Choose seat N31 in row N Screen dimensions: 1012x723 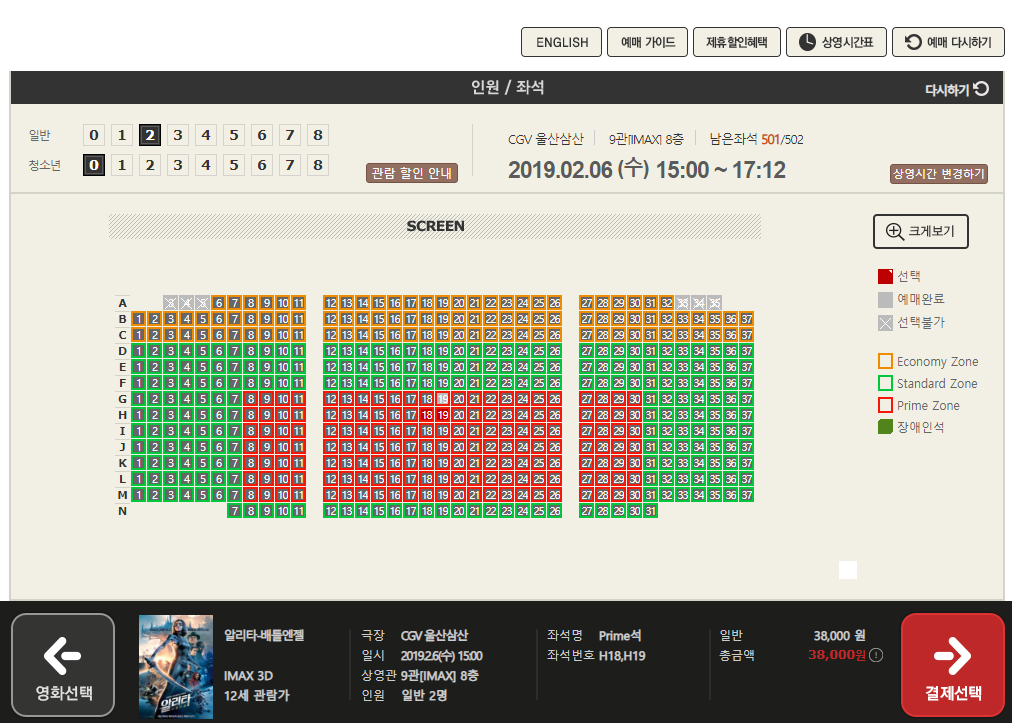(651, 511)
